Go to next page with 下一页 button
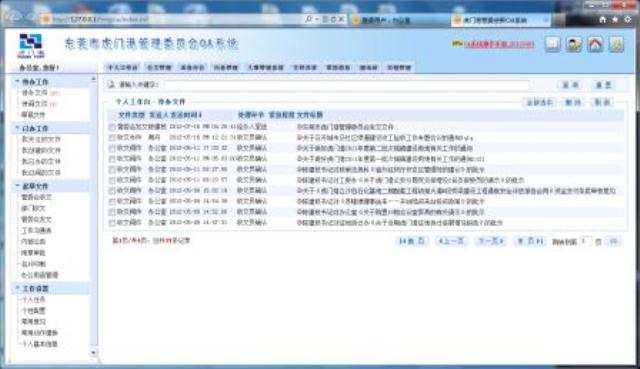Screen dimensions: 640x369 coord(491,241)
